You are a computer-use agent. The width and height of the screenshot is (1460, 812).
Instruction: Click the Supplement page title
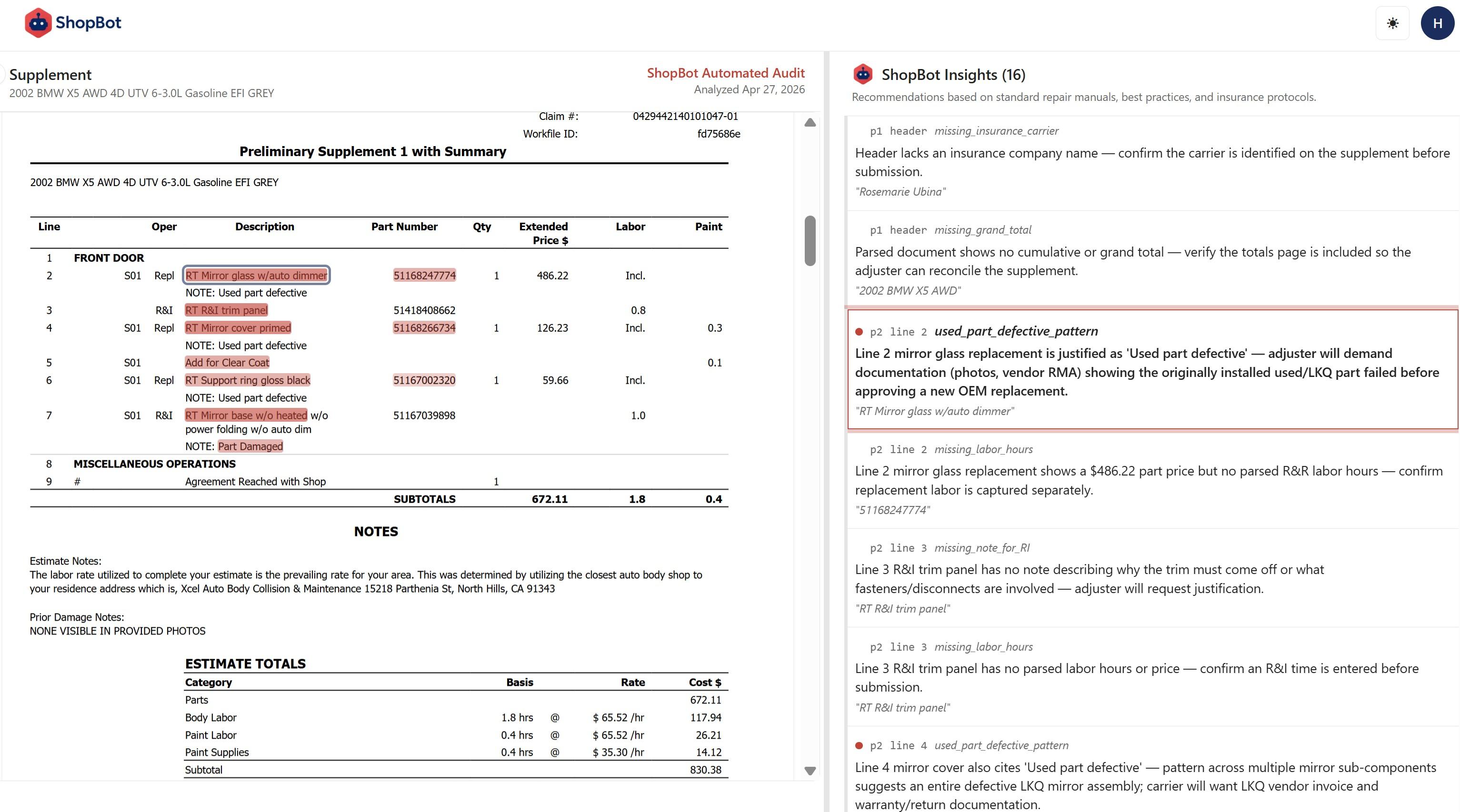click(x=50, y=75)
